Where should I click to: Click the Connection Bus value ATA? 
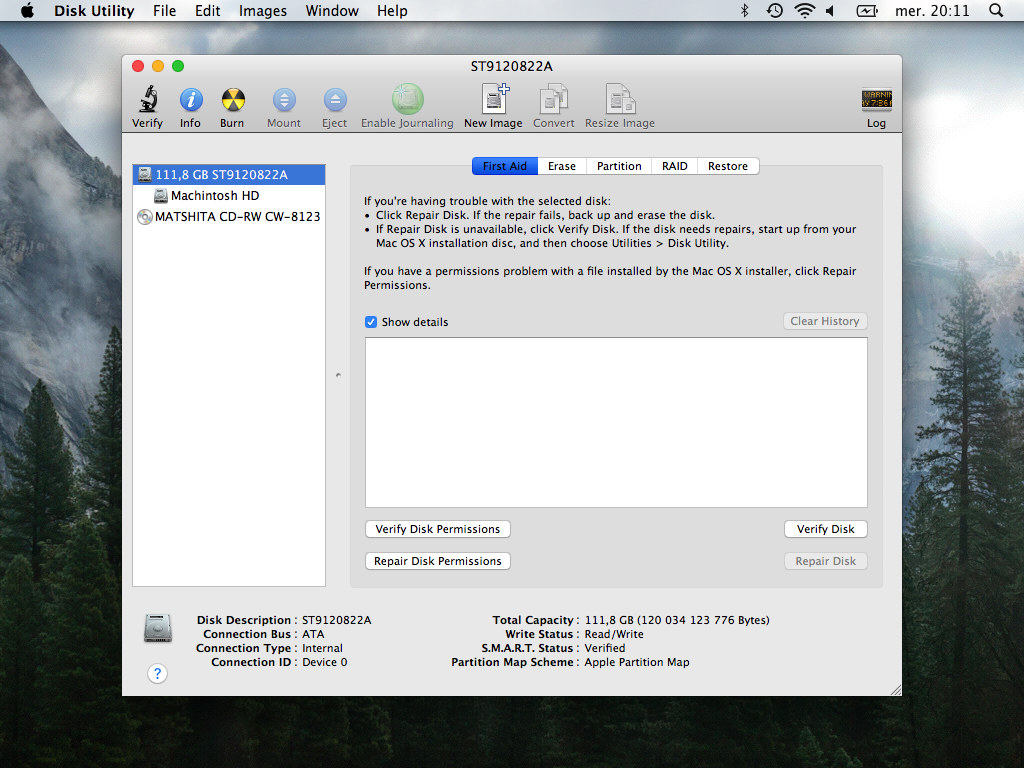(x=313, y=634)
